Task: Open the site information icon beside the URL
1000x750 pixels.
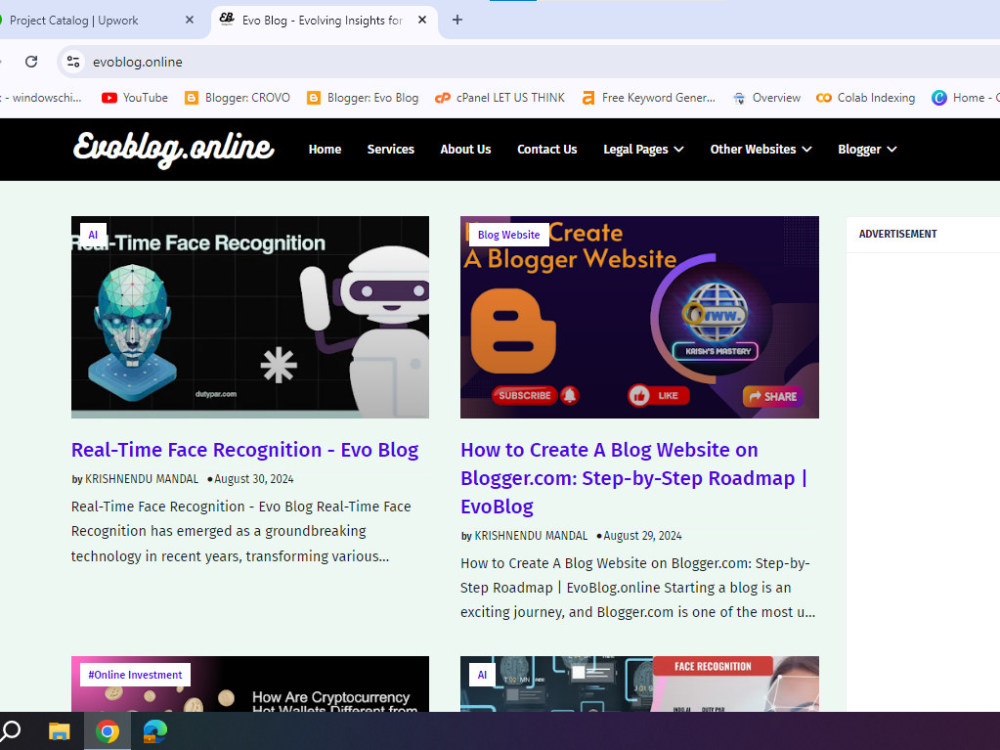Action: pyautogui.click(x=73, y=62)
